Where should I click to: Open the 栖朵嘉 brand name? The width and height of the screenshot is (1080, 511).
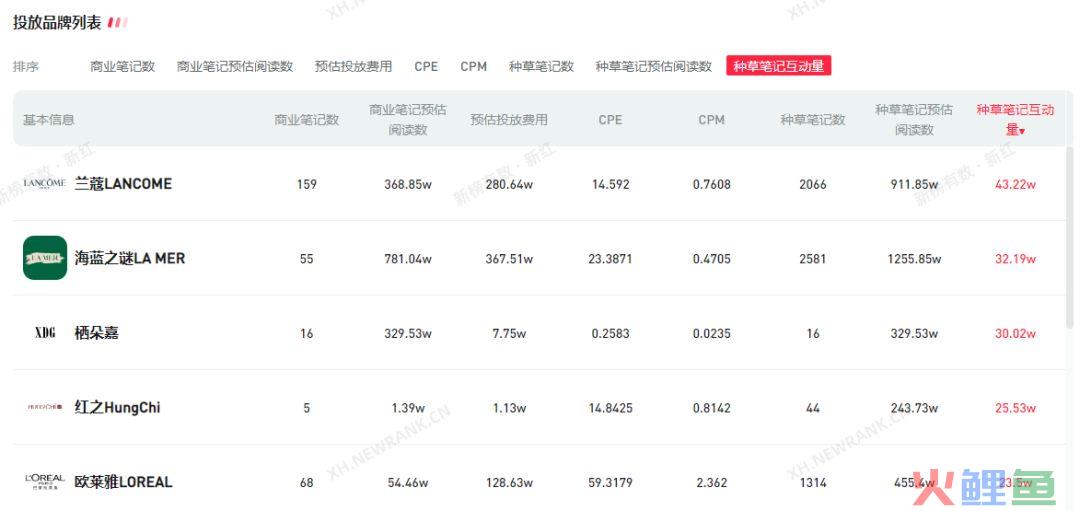[96, 333]
